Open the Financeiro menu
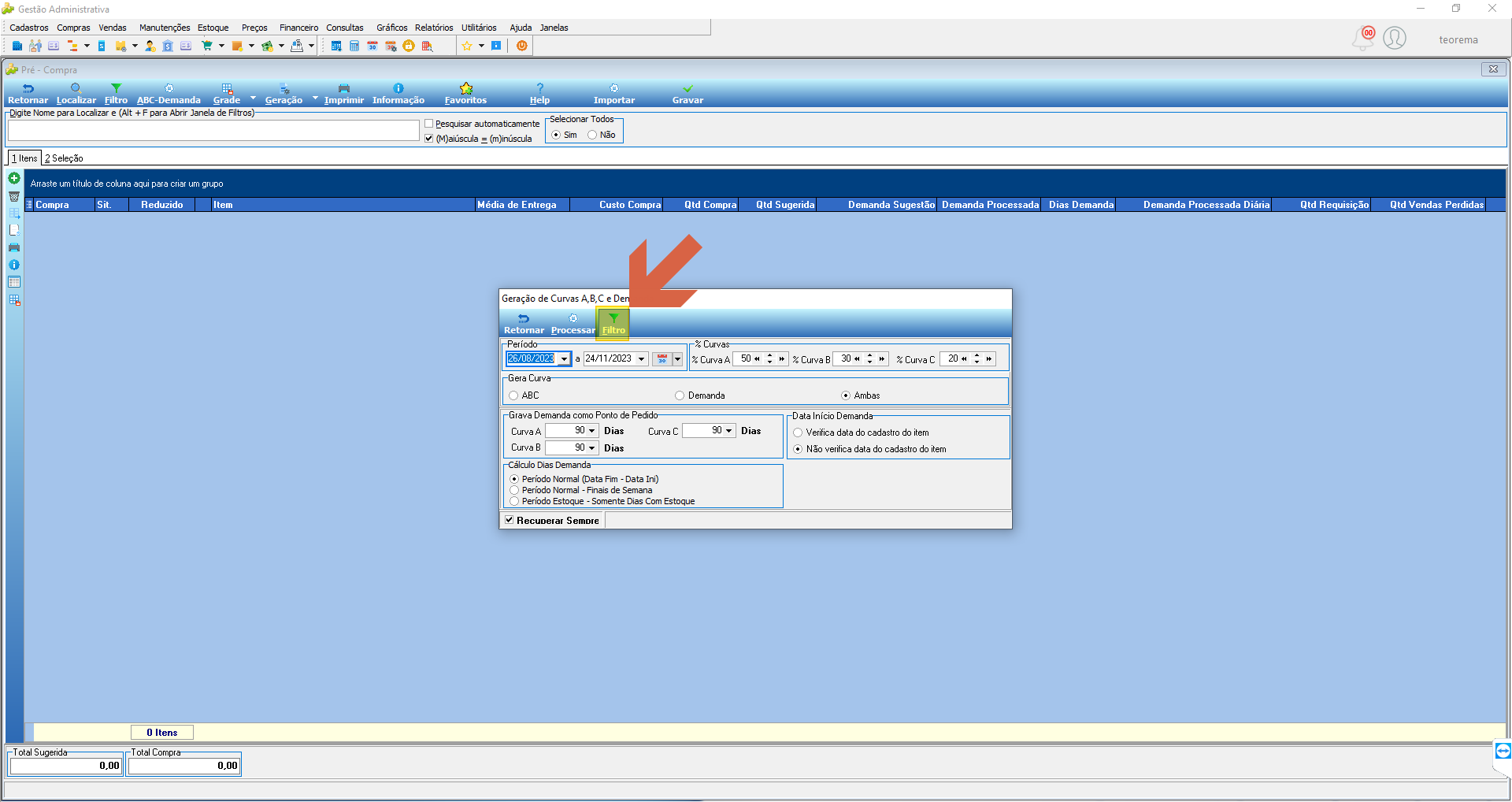 (298, 28)
